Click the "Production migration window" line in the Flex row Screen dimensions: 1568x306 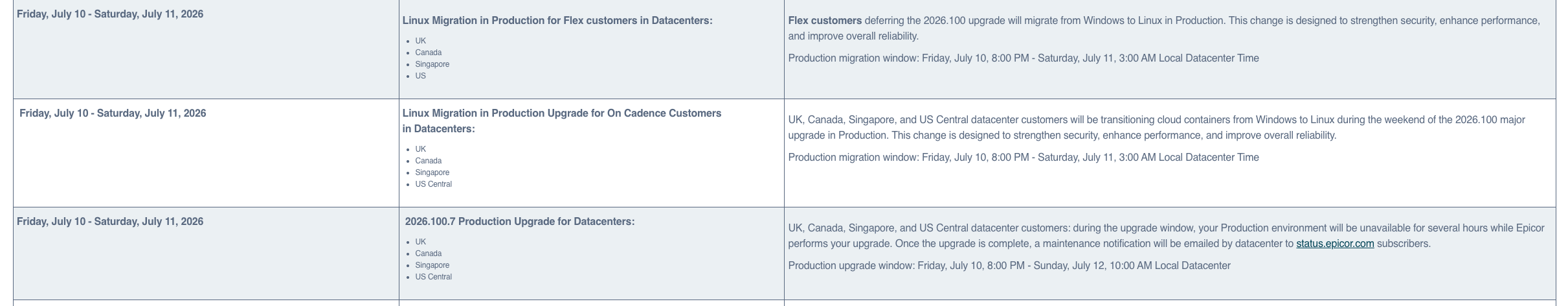tap(1023, 58)
